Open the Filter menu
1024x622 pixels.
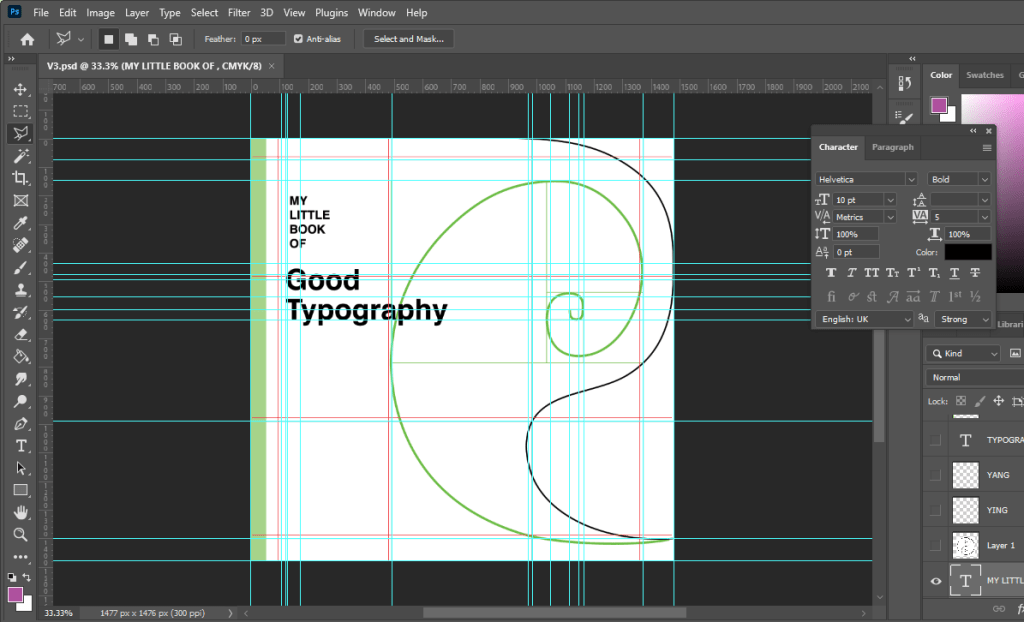(238, 13)
